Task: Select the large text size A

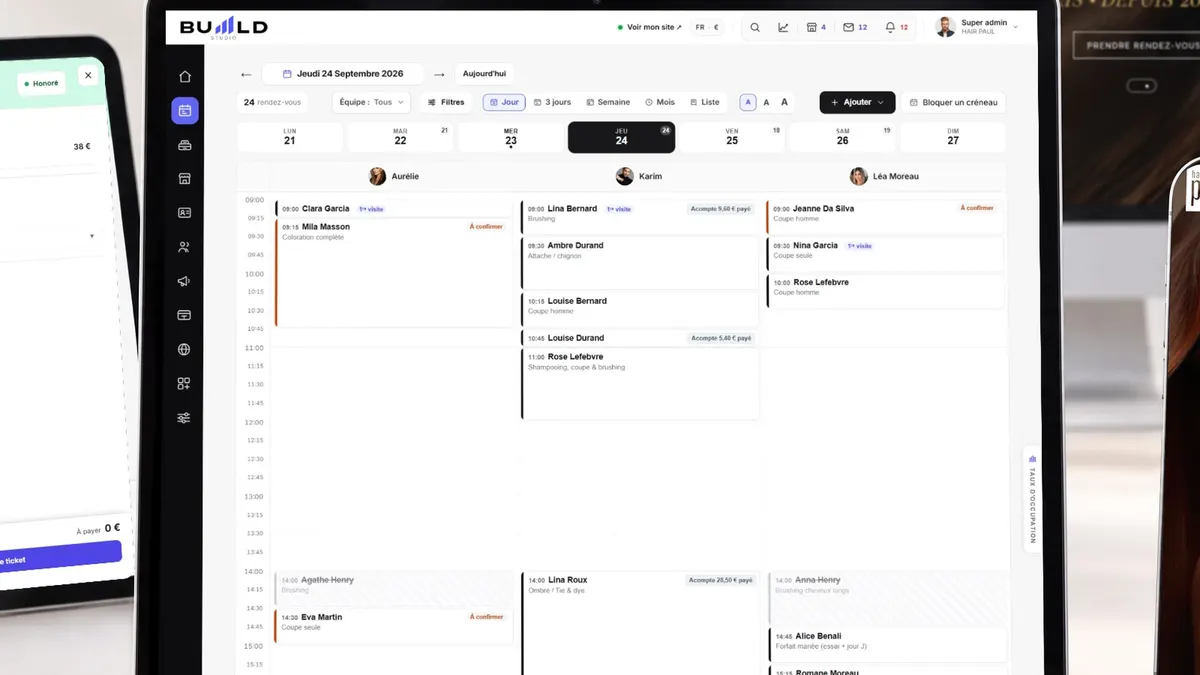Action: click(x=784, y=102)
